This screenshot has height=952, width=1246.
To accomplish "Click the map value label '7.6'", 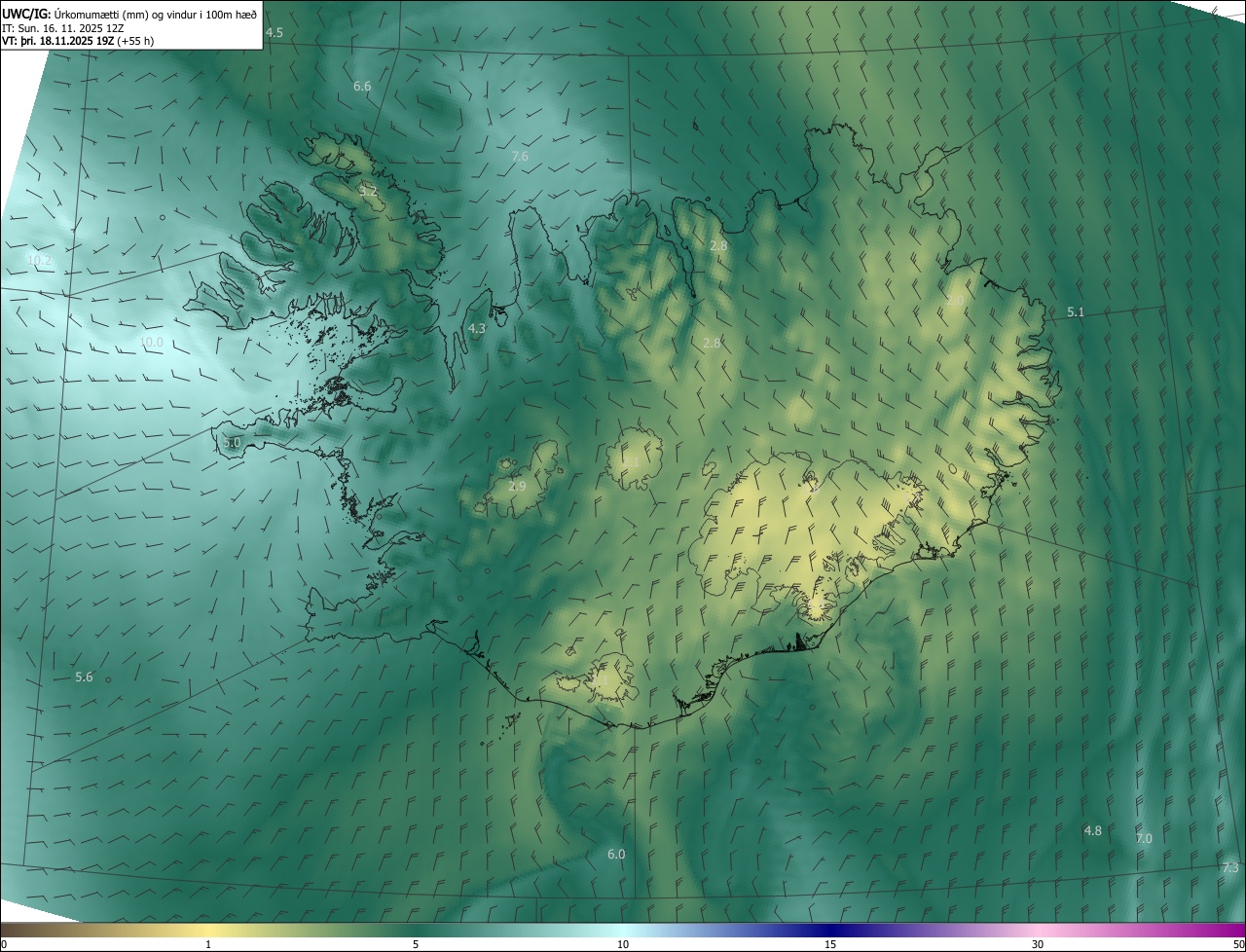I will (x=520, y=156).
